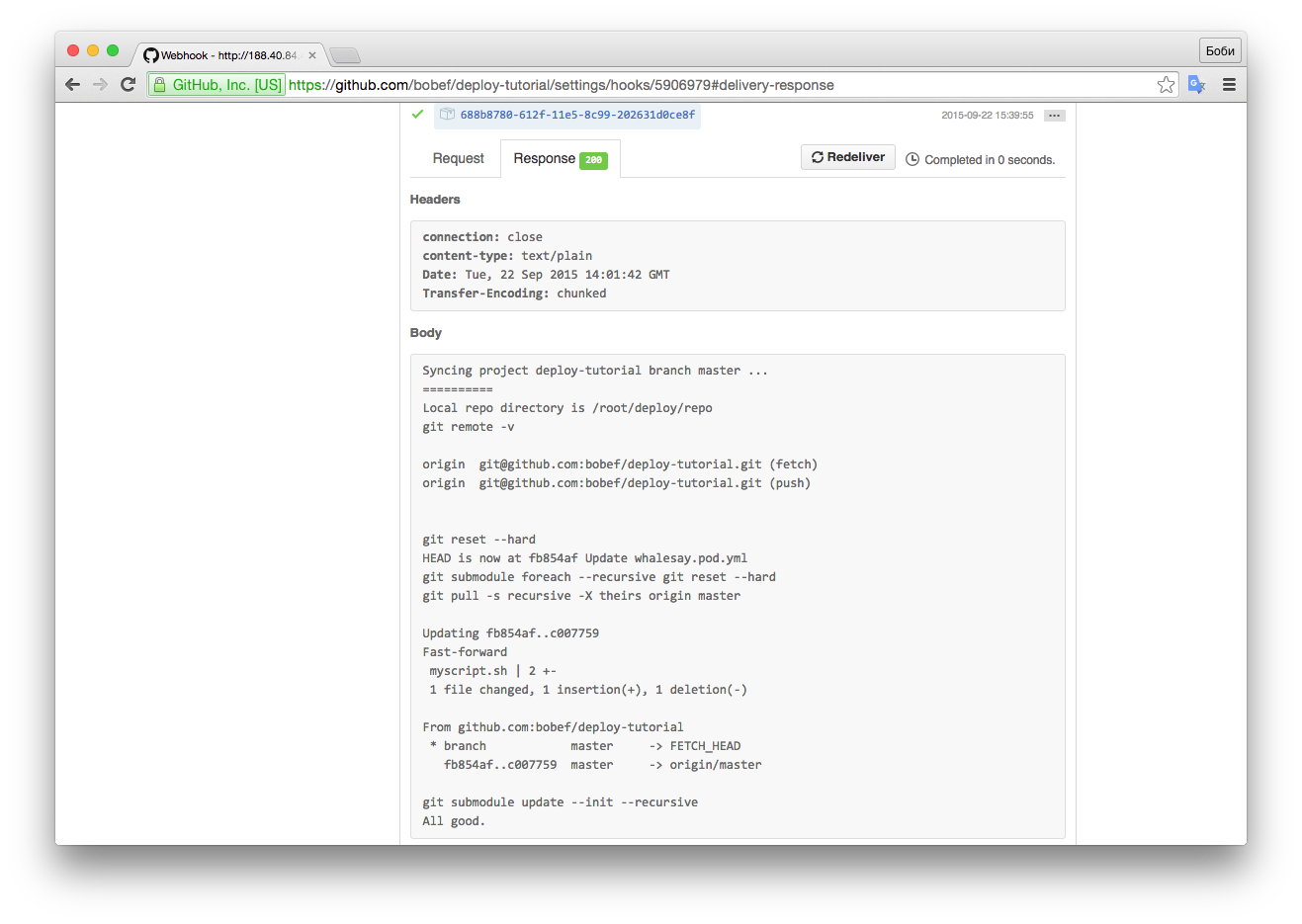Select the Response 200 tab
The height and width of the screenshot is (924, 1302).
561,159
